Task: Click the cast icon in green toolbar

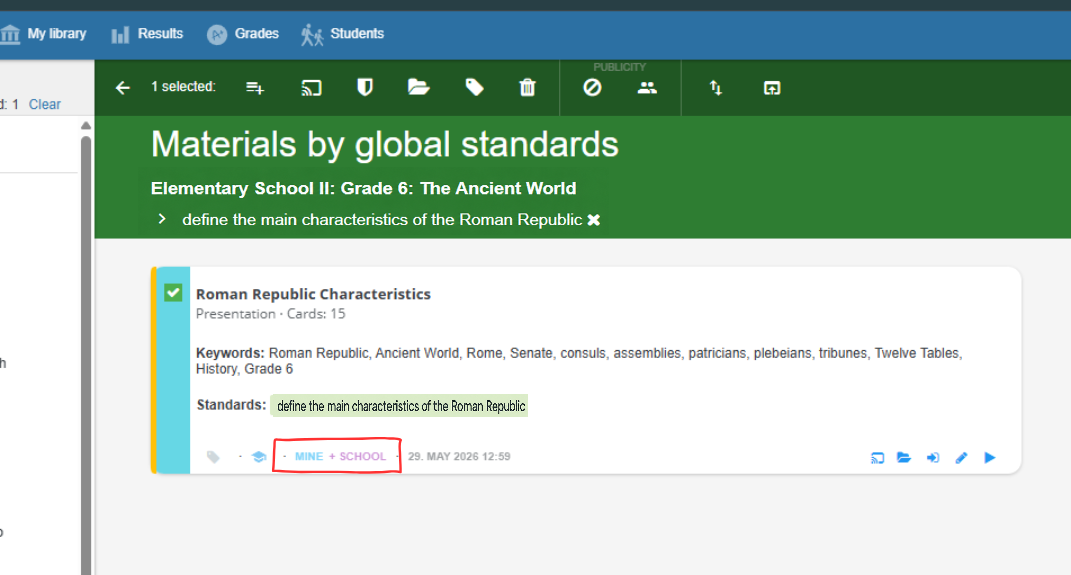Action: coord(311,87)
